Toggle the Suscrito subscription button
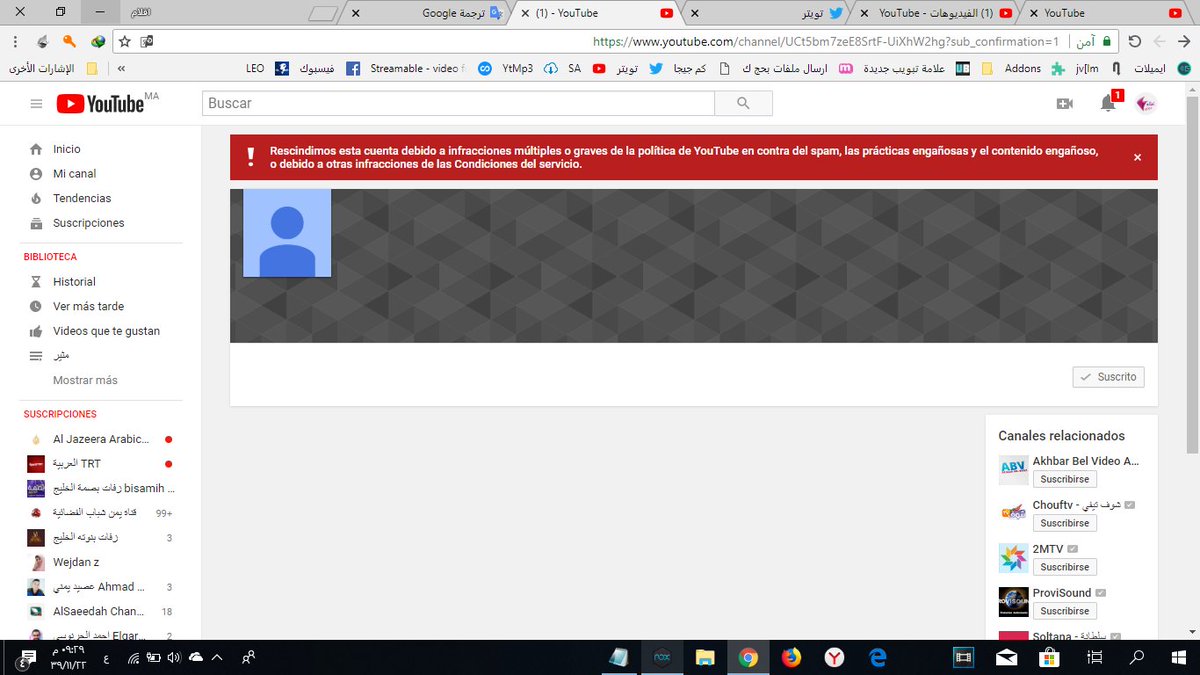 pos(1108,377)
